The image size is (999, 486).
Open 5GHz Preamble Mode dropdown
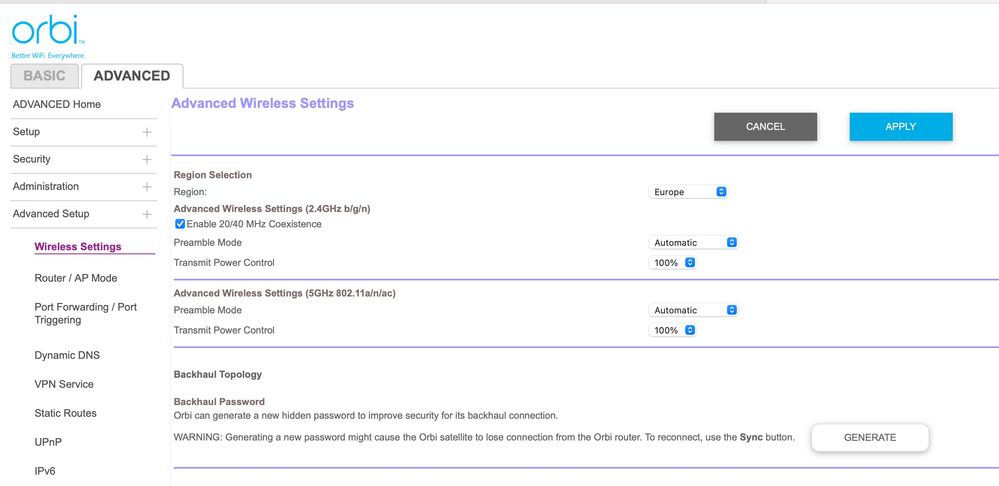pos(693,311)
